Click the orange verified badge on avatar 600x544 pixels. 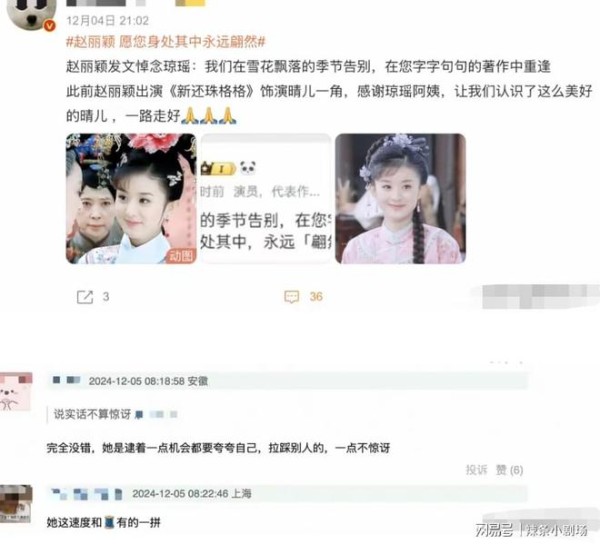coord(50,26)
